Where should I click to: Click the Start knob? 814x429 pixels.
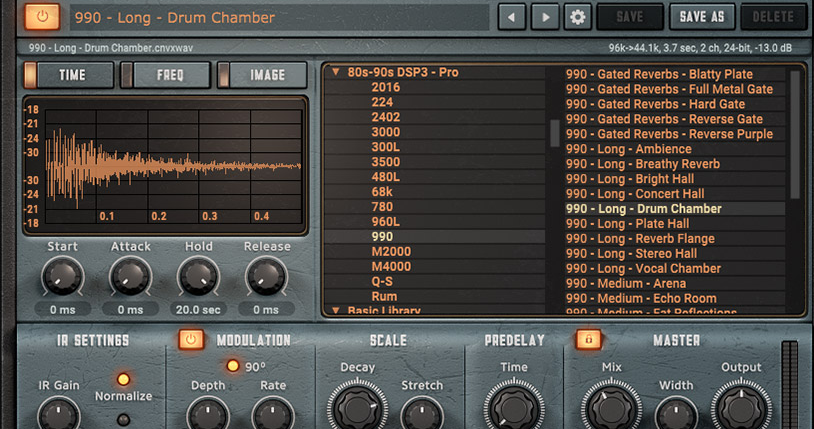62,276
